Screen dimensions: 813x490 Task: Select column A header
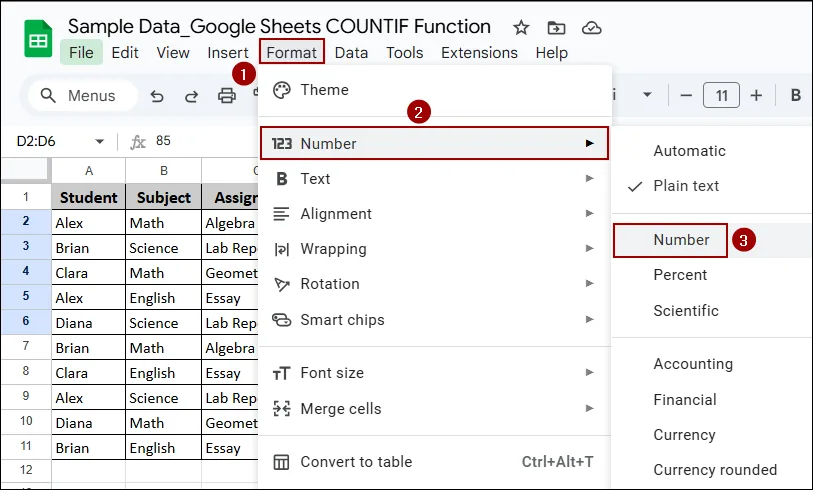click(89, 171)
